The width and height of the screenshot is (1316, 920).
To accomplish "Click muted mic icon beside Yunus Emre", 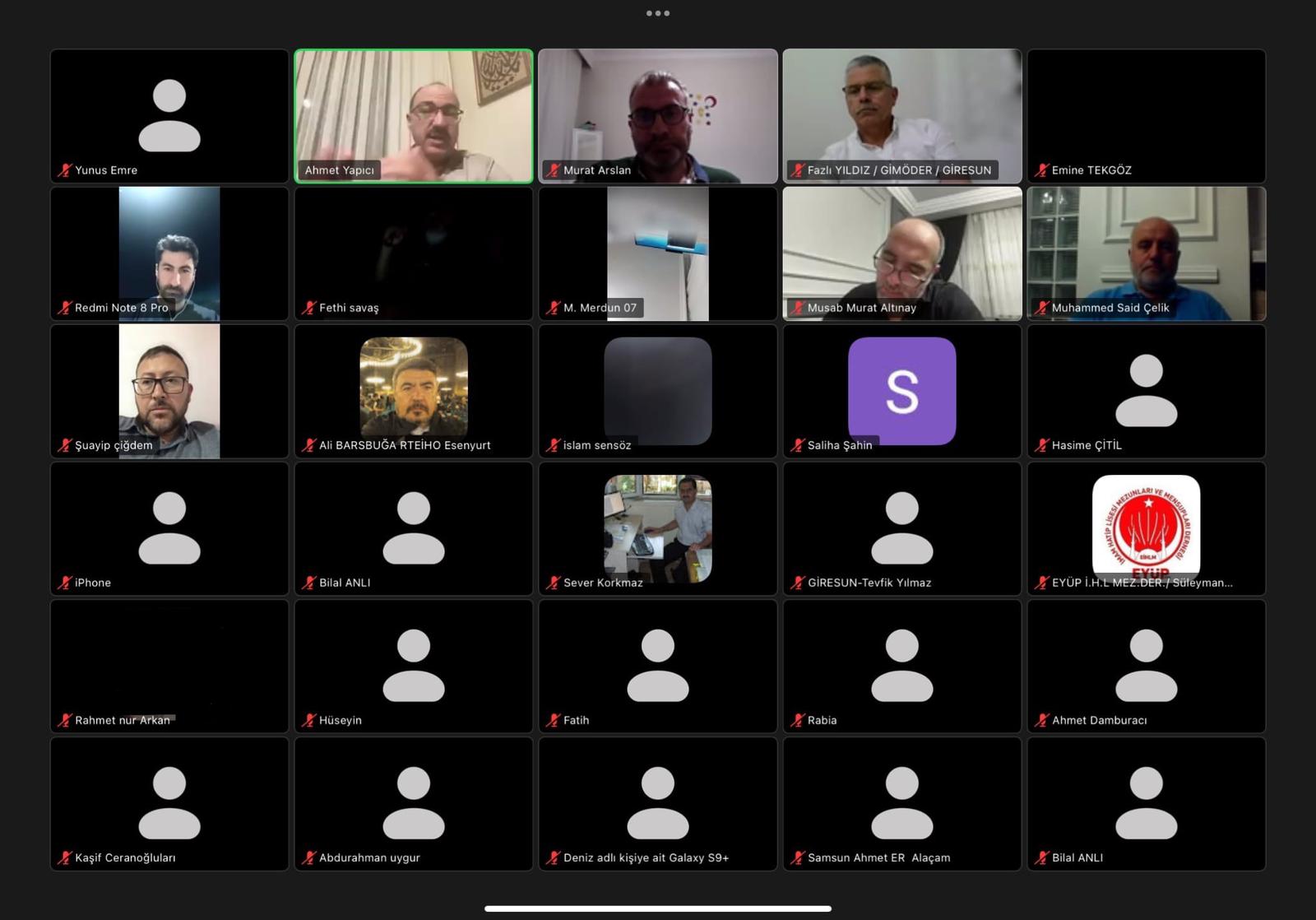I will tap(65, 170).
